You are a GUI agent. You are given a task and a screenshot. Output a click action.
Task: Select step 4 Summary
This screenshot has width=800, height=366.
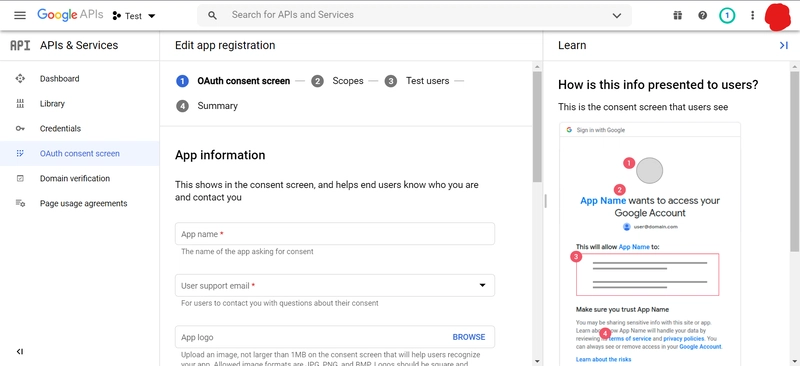click(207, 106)
